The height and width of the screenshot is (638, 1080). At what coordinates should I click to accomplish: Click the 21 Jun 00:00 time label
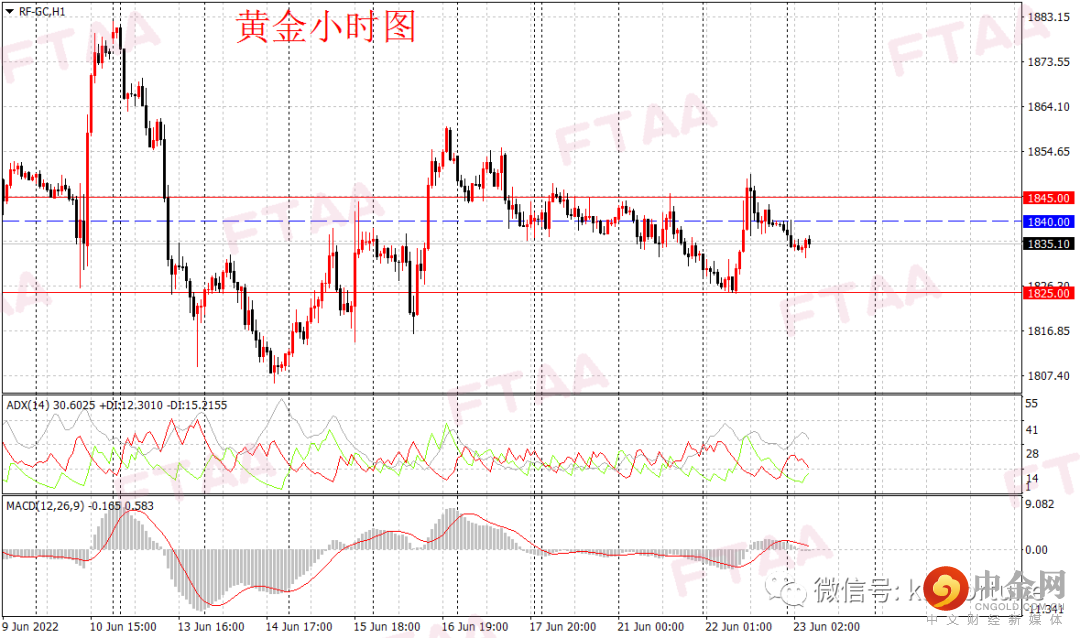(651, 627)
